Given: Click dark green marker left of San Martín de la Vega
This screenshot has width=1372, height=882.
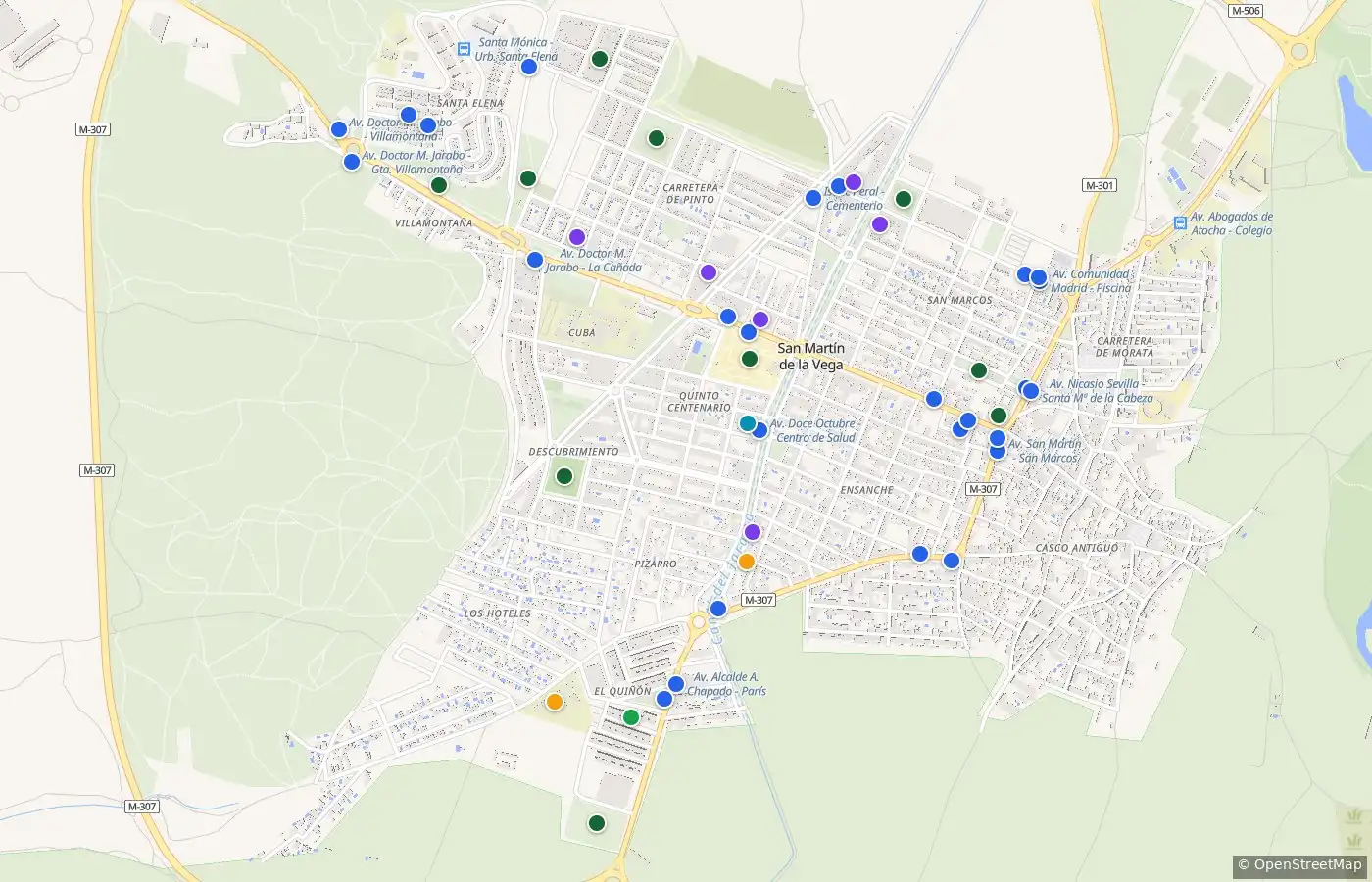Looking at the screenshot, I should click(x=750, y=359).
